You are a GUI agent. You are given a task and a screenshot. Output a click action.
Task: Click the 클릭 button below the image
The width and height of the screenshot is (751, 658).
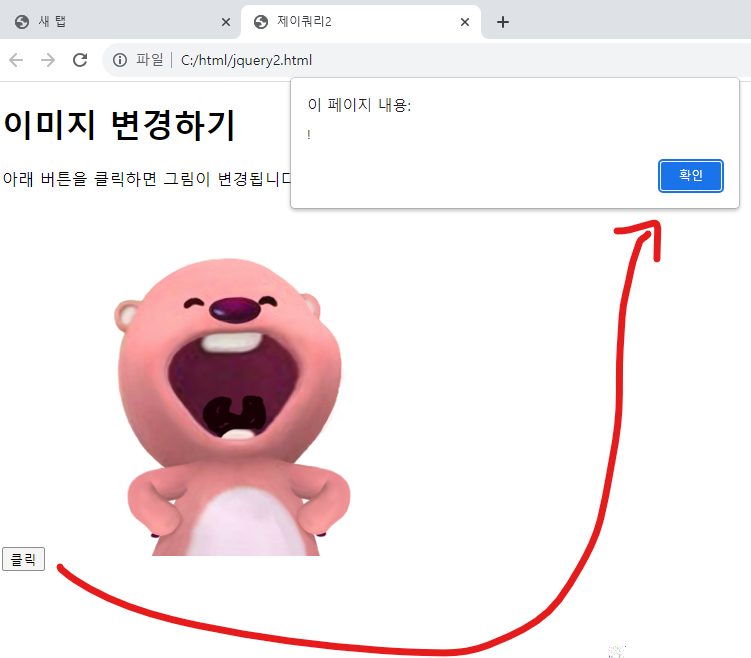23,559
